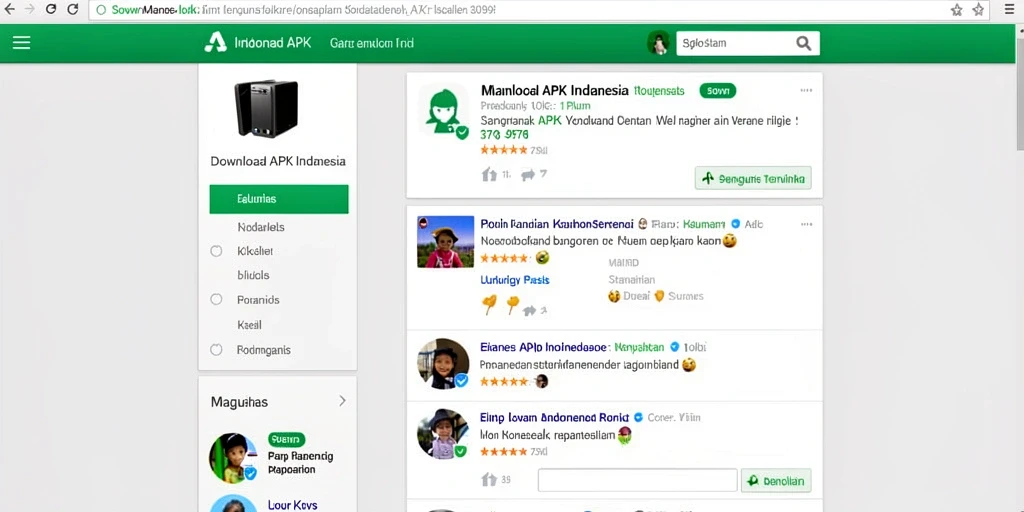Image resolution: width=1024 pixels, height=512 pixels.
Task: Click the search magnifier icon
Action: click(803, 44)
